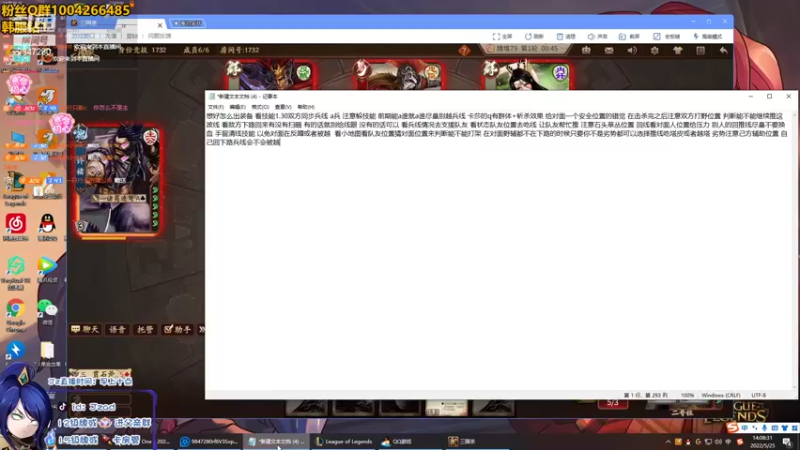This screenshot has width=800, height=450.
Task: Select the right female general portrait
Action: (x=527, y=75)
